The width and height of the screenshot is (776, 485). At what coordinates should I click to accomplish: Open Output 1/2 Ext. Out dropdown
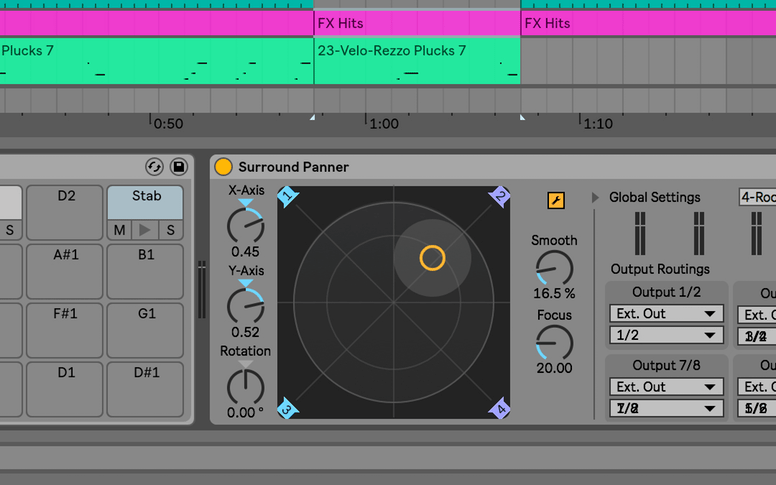coord(666,313)
